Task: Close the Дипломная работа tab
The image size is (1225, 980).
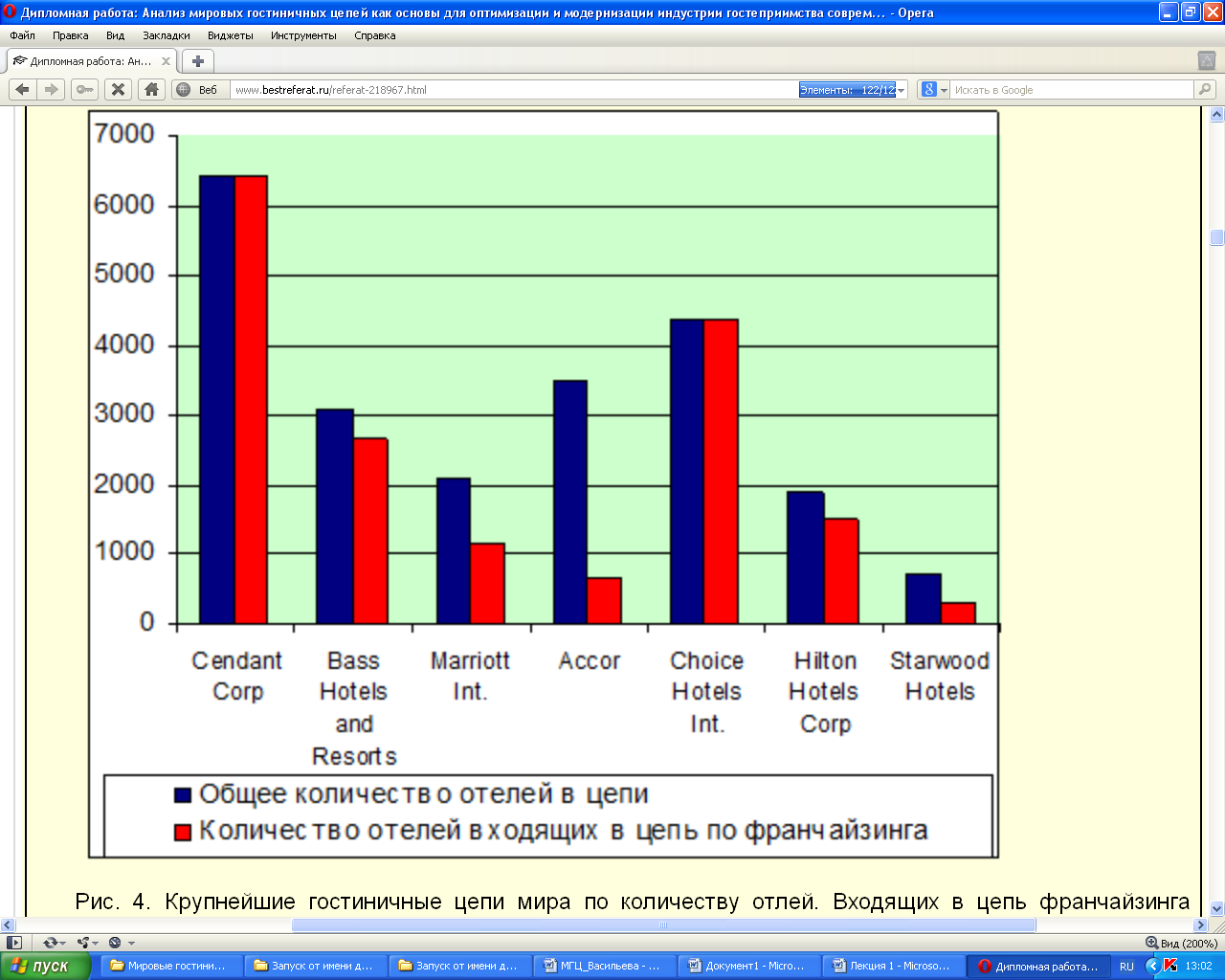Action: coord(166,61)
